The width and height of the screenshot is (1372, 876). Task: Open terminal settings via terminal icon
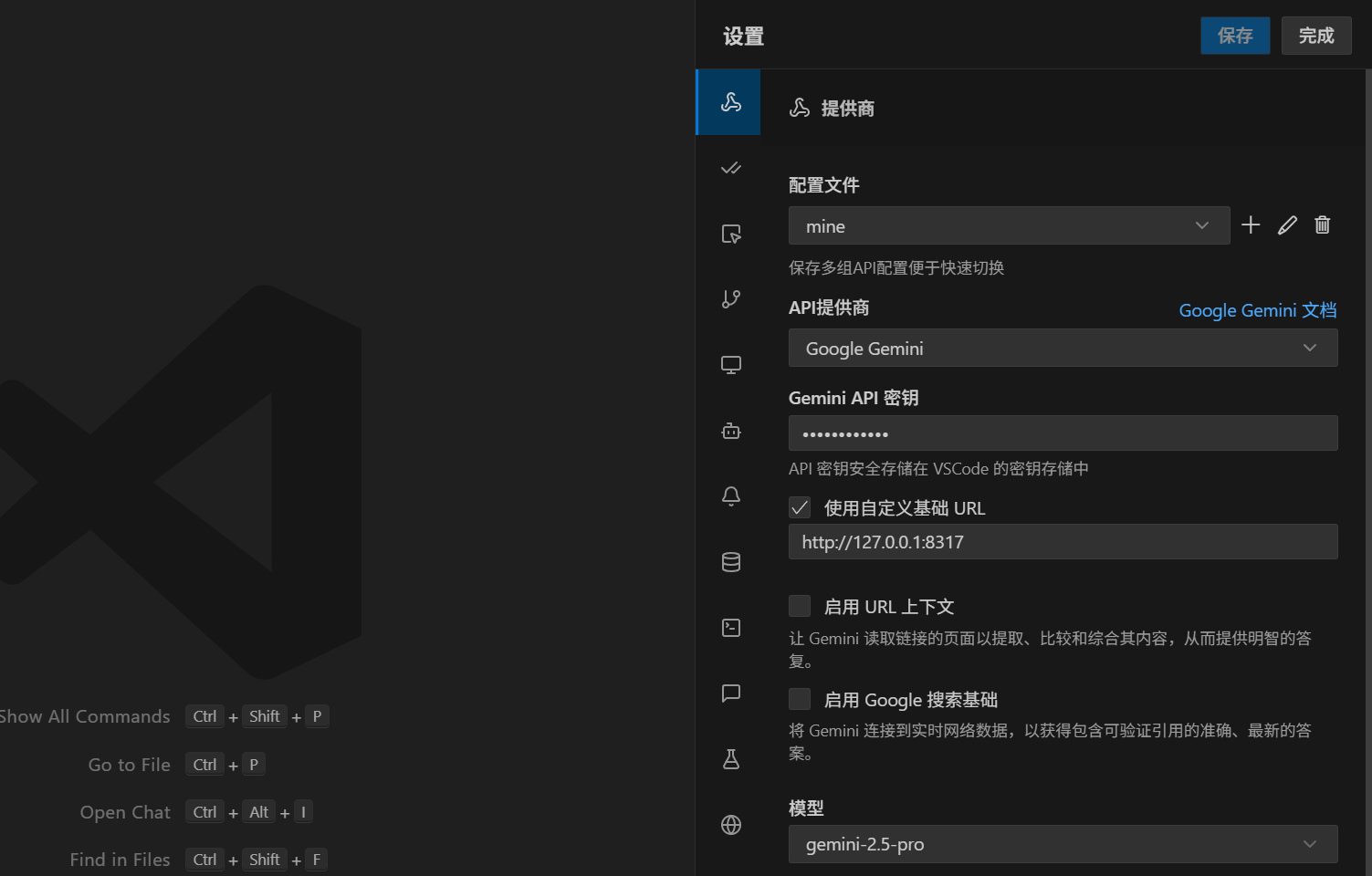(730, 627)
